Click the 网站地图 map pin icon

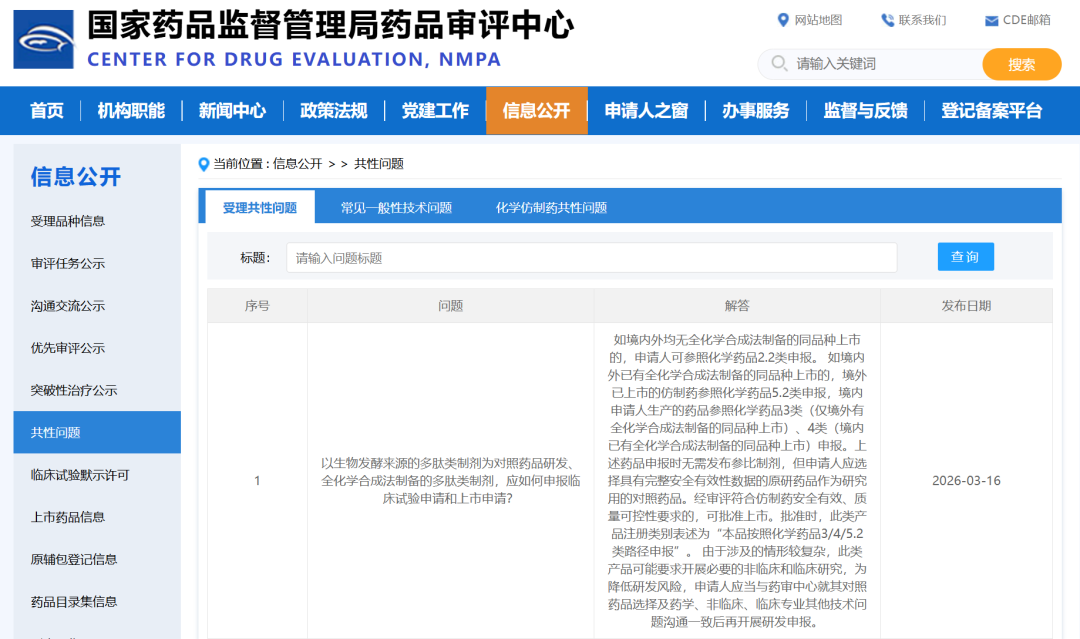(x=783, y=20)
